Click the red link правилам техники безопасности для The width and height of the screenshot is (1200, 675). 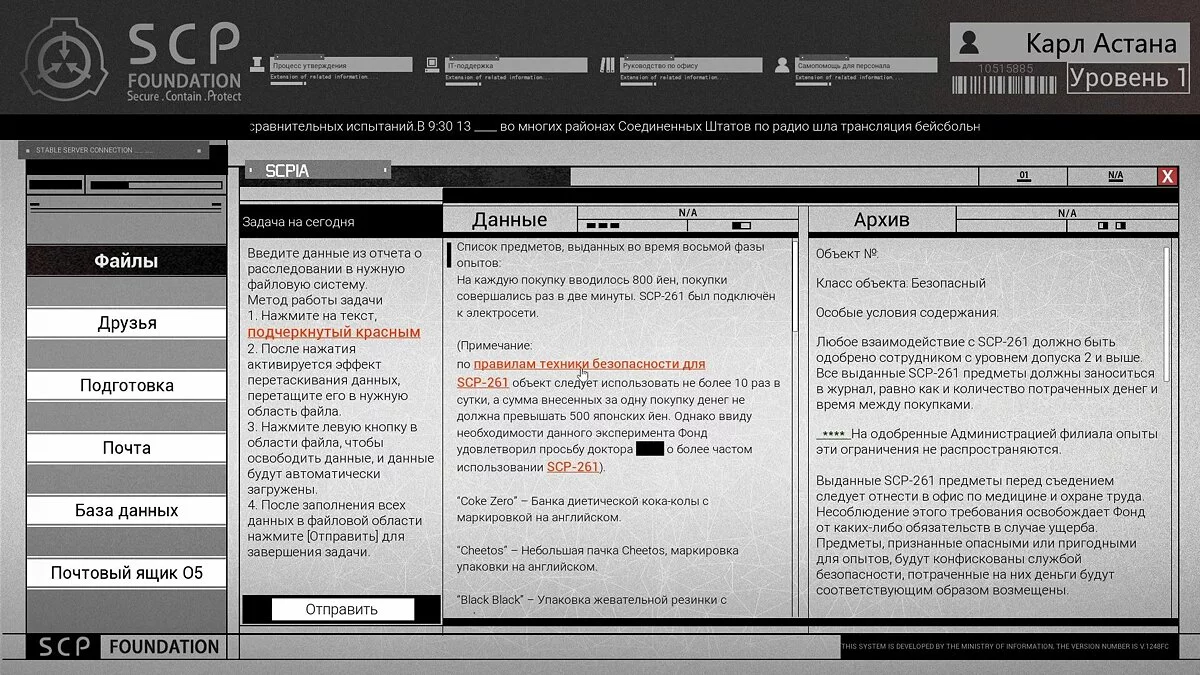589,364
